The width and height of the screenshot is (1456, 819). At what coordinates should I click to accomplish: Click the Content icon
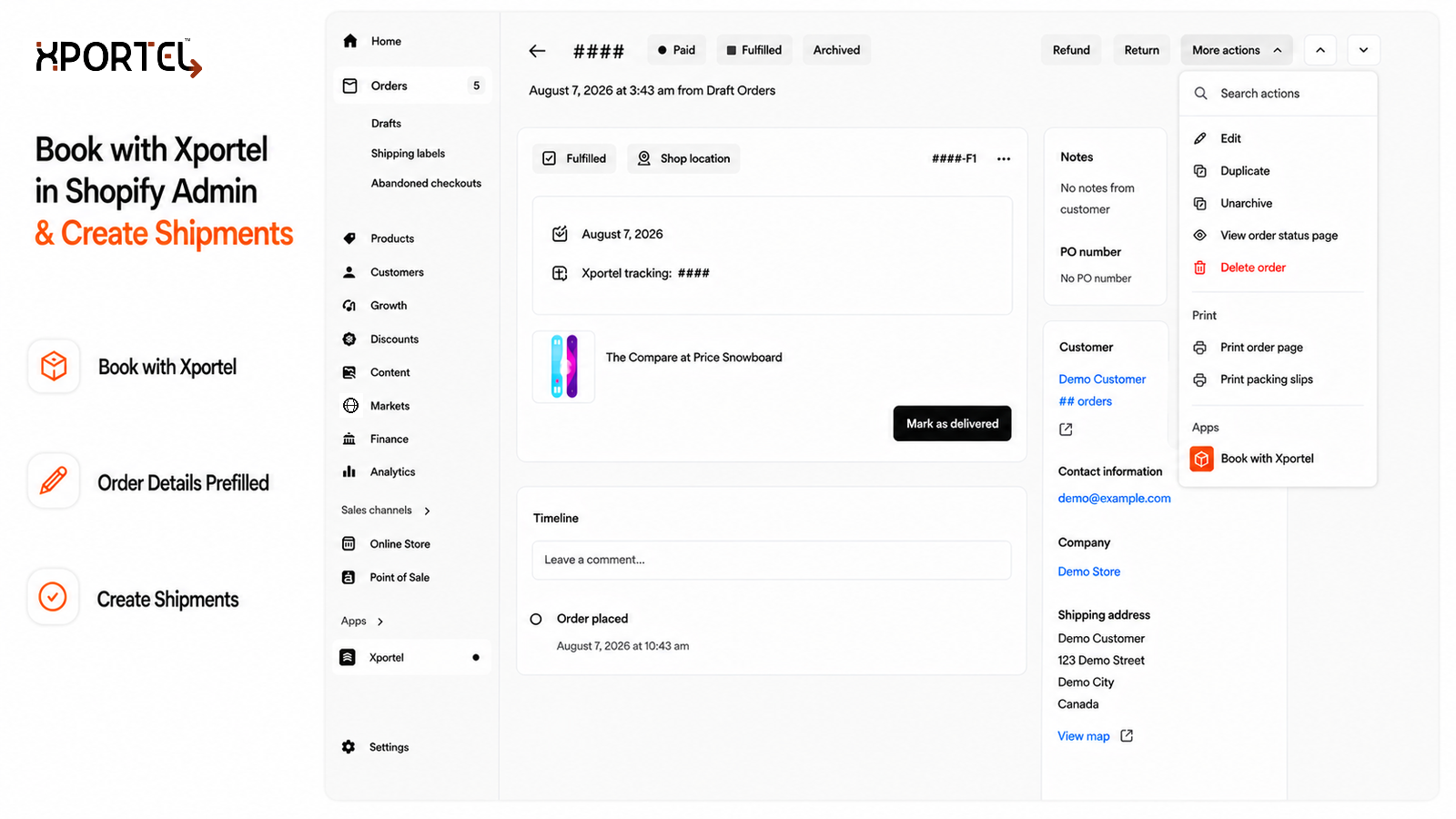349,372
